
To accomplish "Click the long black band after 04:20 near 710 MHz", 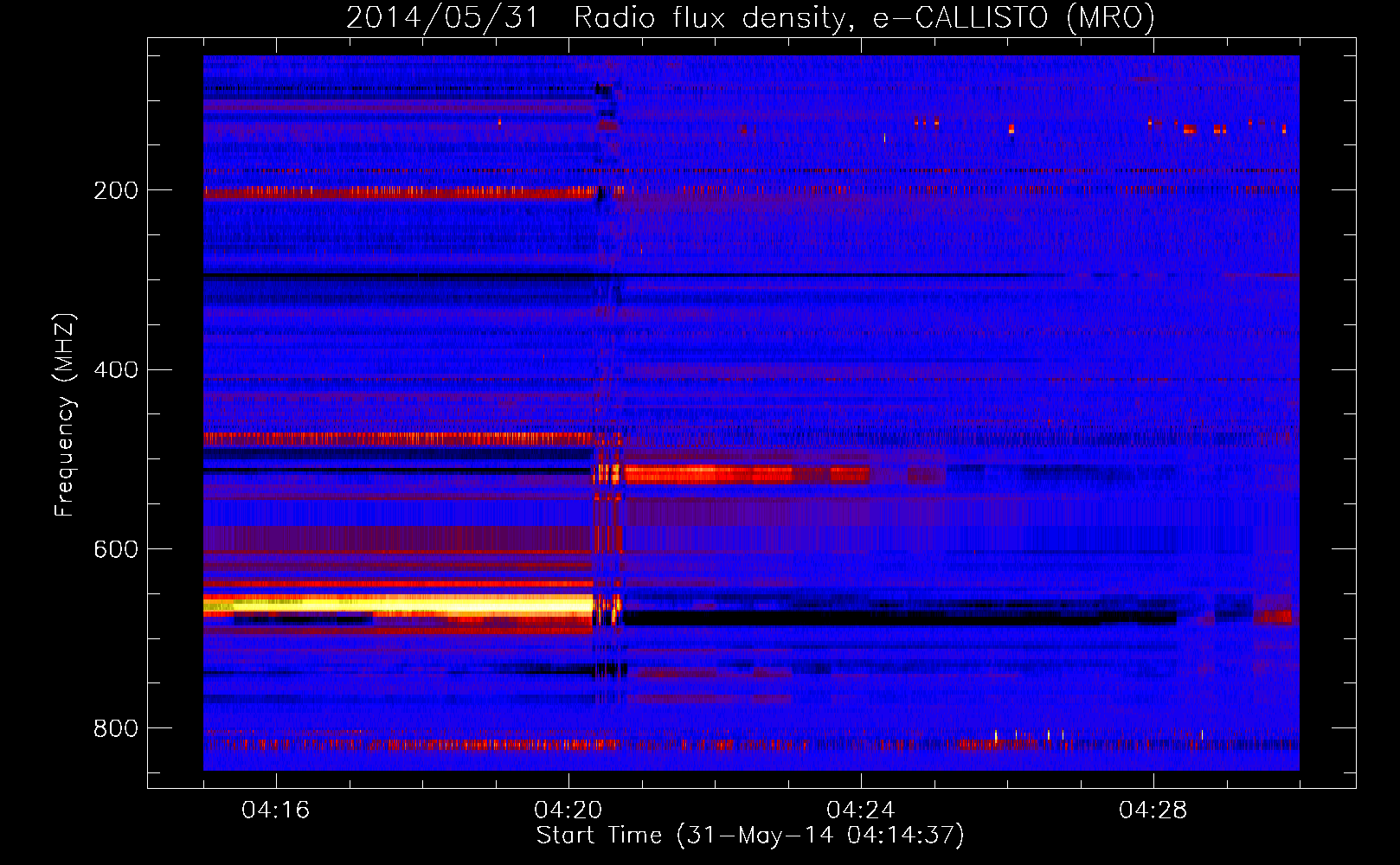I will pos(900,618).
